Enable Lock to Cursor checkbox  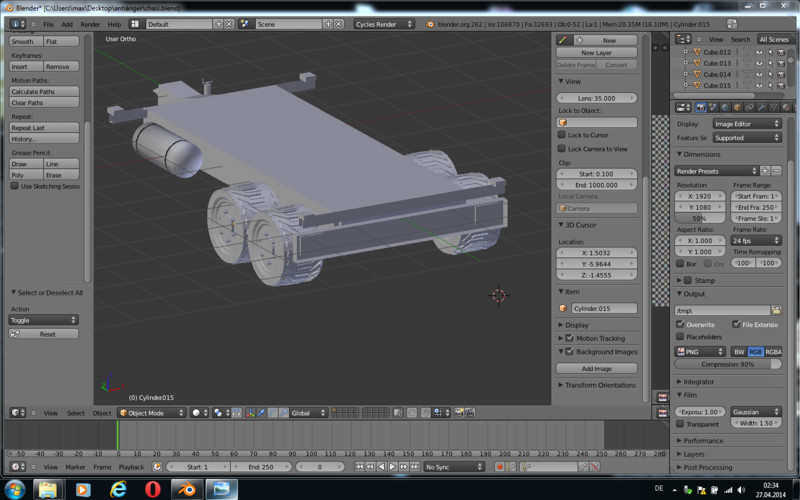(x=562, y=135)
